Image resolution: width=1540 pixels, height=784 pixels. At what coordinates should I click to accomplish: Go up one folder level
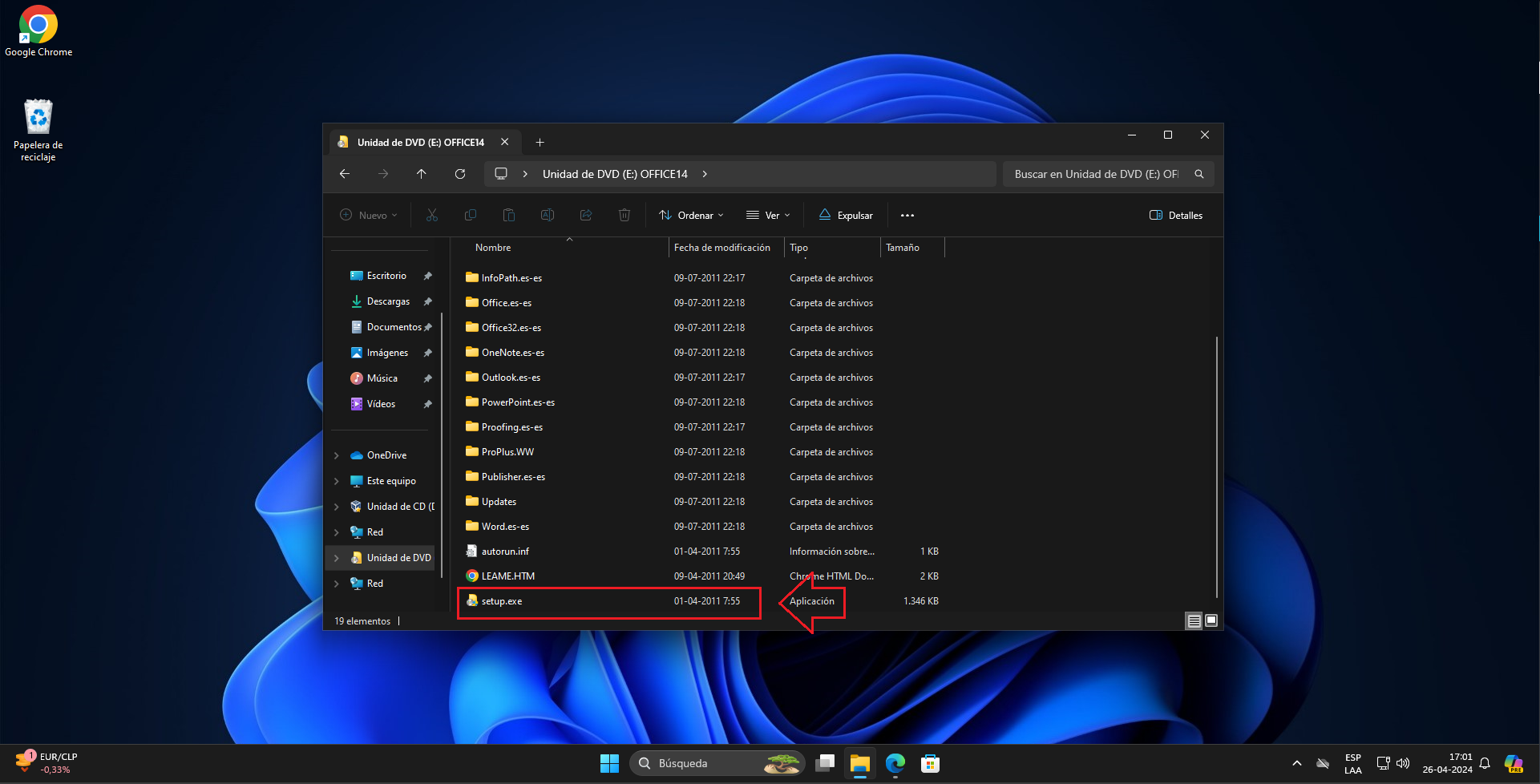(422, 174)
